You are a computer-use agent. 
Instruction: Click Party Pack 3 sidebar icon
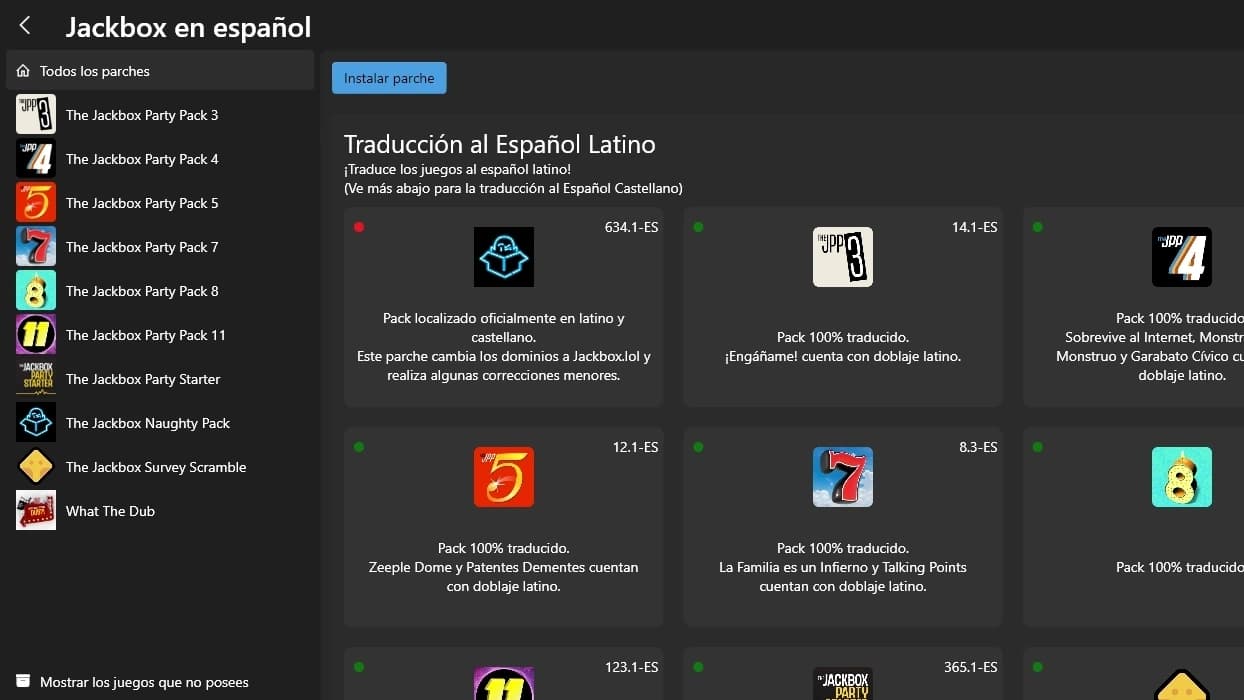[x=36, y=114]
